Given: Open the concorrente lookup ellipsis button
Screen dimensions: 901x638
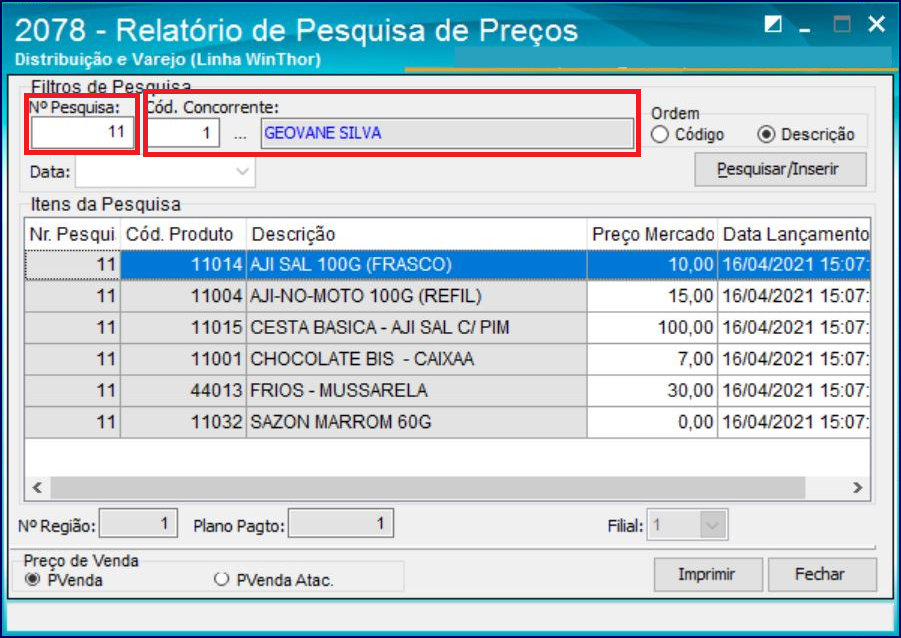Looking at the screenshot, I should pos(240,134).
